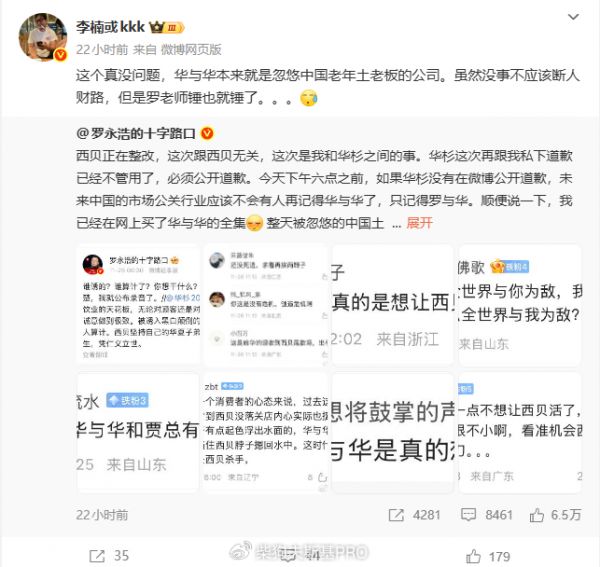Open the post options chevron menu
Viewport: 600px width, 567px height.
tap(573, 17)
